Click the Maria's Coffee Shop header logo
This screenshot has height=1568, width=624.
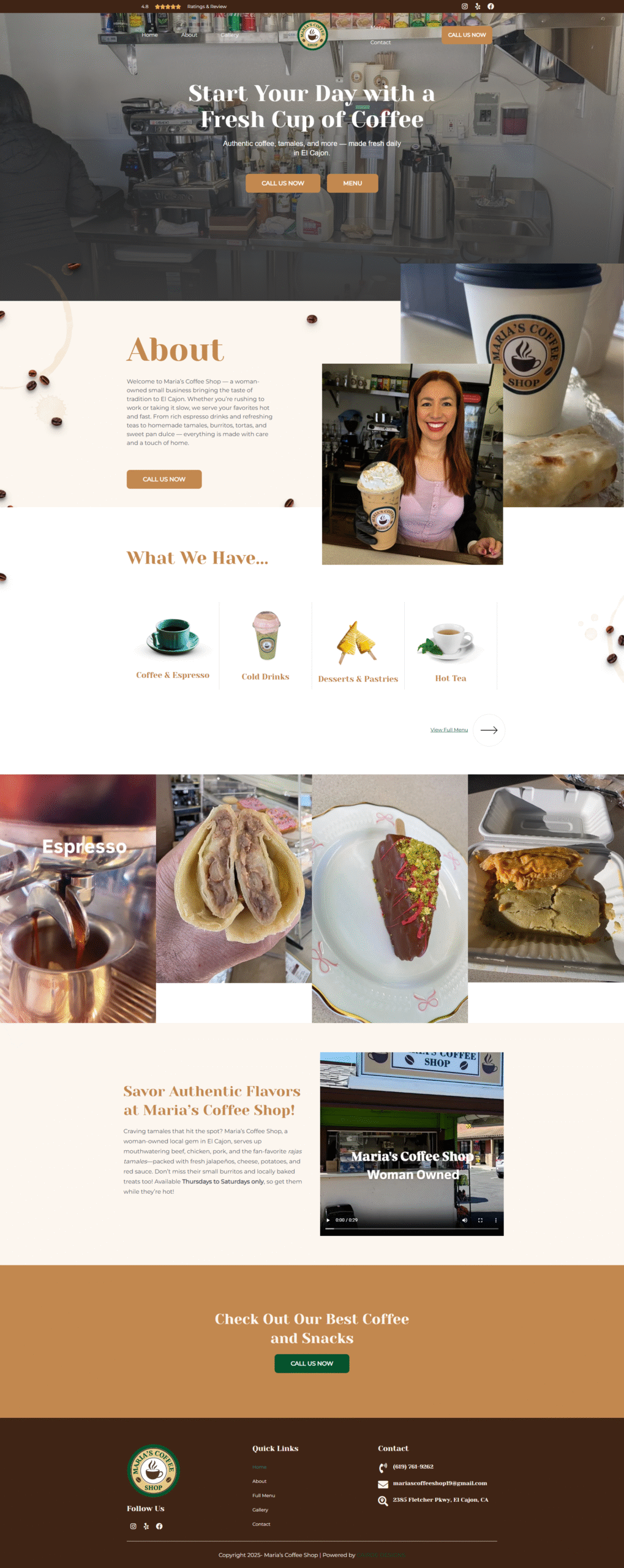312,35
